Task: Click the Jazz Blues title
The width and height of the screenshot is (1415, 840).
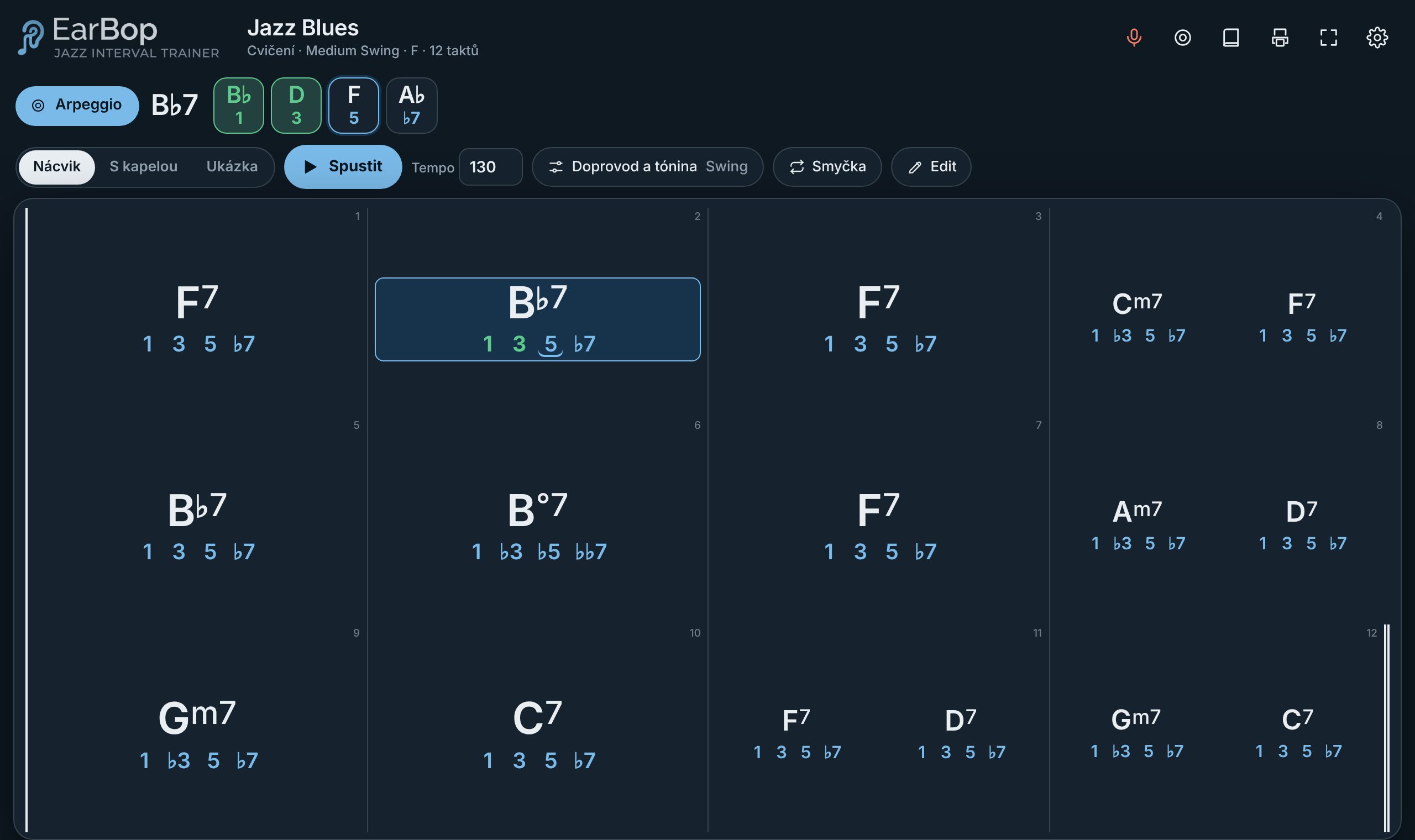Action: 303,28
